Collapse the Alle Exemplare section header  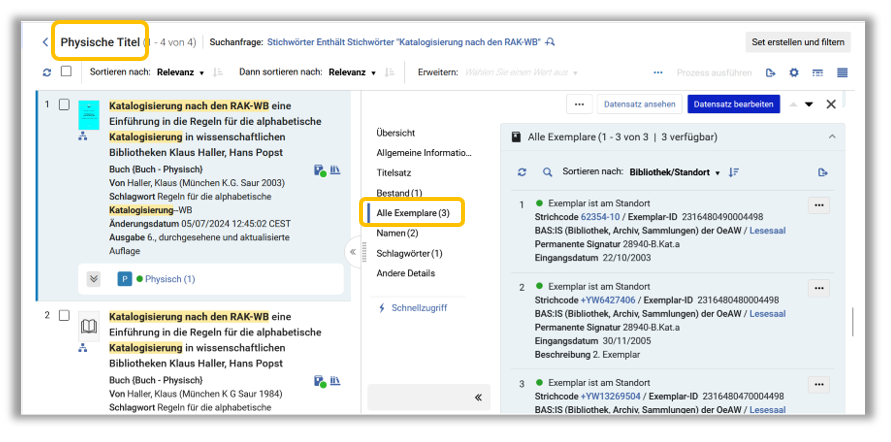[x=830, y=137]
